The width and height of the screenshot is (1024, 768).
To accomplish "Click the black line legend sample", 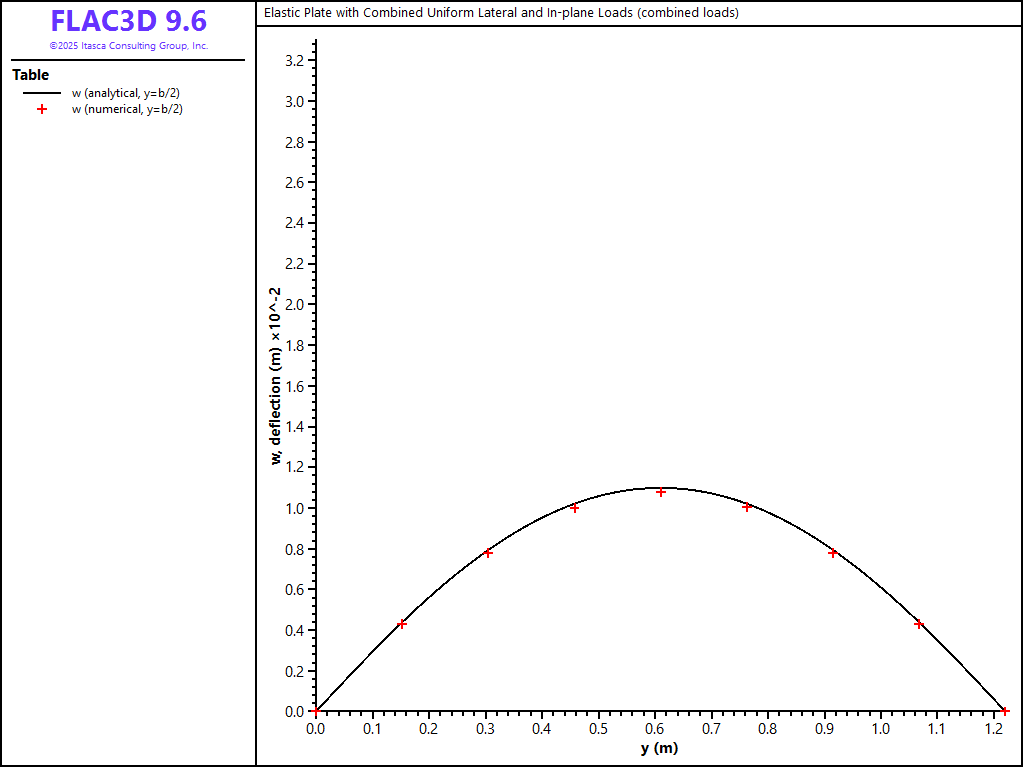I will [x=42, y=93].
